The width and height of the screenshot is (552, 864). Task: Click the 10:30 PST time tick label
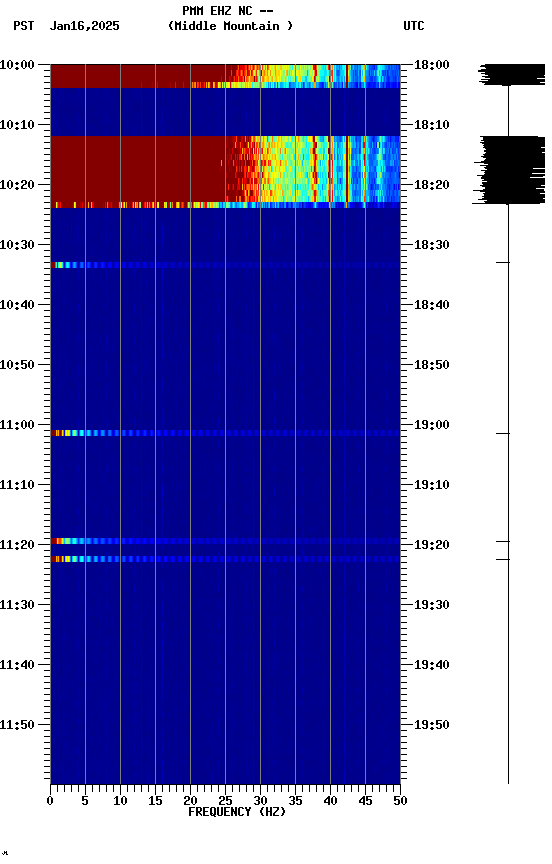pyautogui.click(x=17, y=245)
